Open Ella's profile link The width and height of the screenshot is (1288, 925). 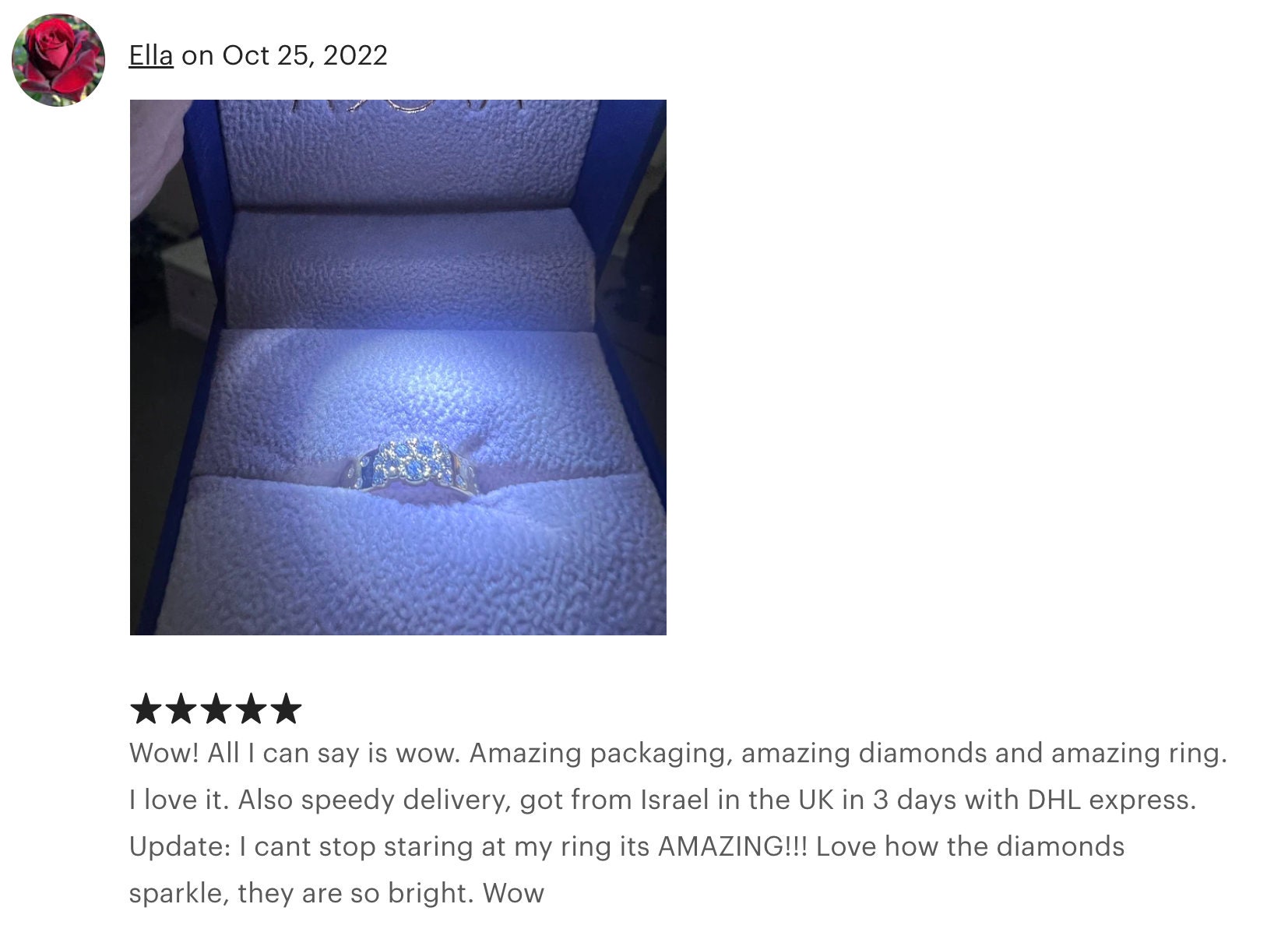tap(151, 55)
